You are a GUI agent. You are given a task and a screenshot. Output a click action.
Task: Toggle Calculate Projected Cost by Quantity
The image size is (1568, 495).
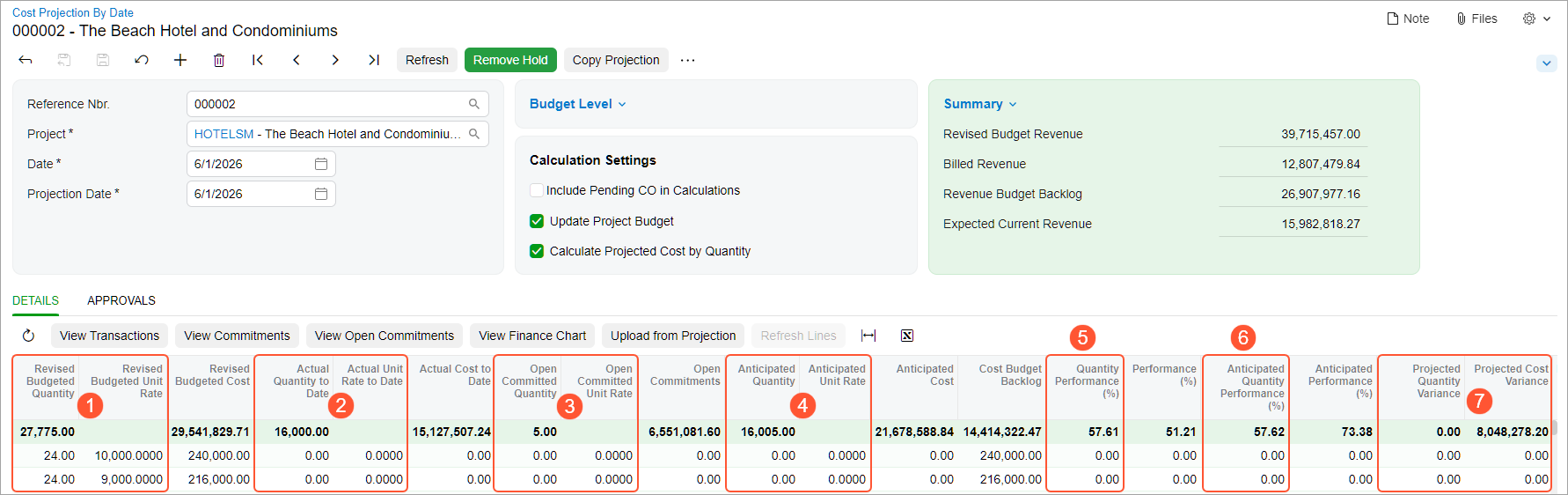pos(537,251)
